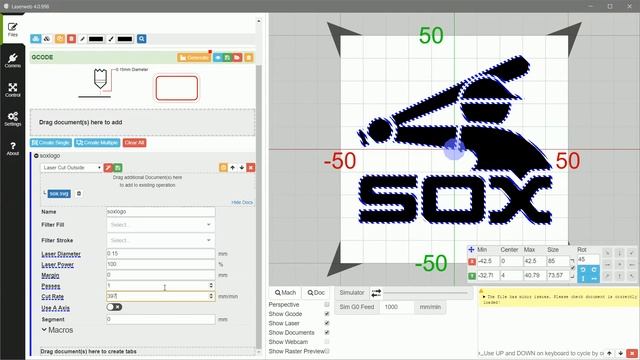Open the second black color swatch
This screenshot has width=640, height=360.
click(x=124, y=39)
